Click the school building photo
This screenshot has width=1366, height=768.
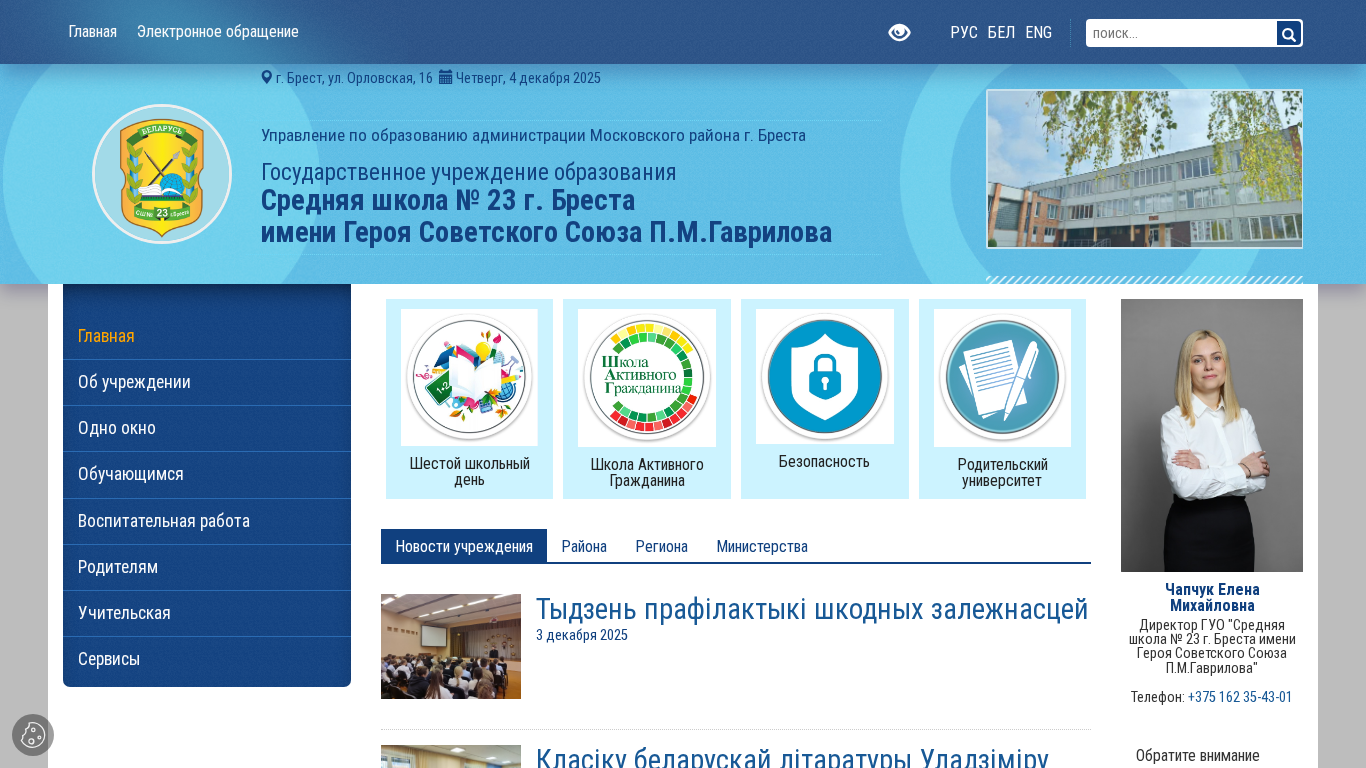point(1144,169)
